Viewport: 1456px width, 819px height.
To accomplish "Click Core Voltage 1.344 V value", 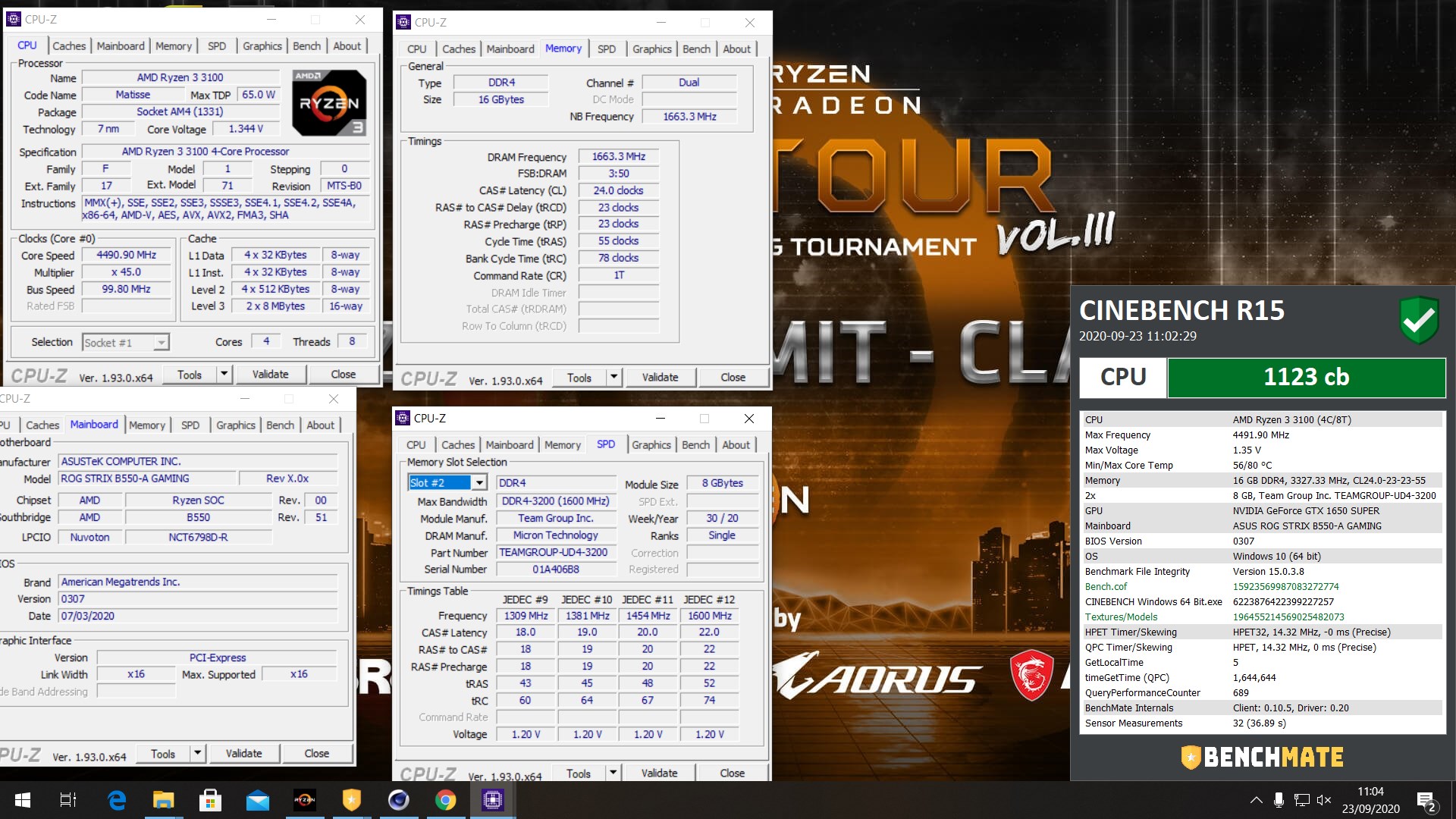I will coord(246,129).
